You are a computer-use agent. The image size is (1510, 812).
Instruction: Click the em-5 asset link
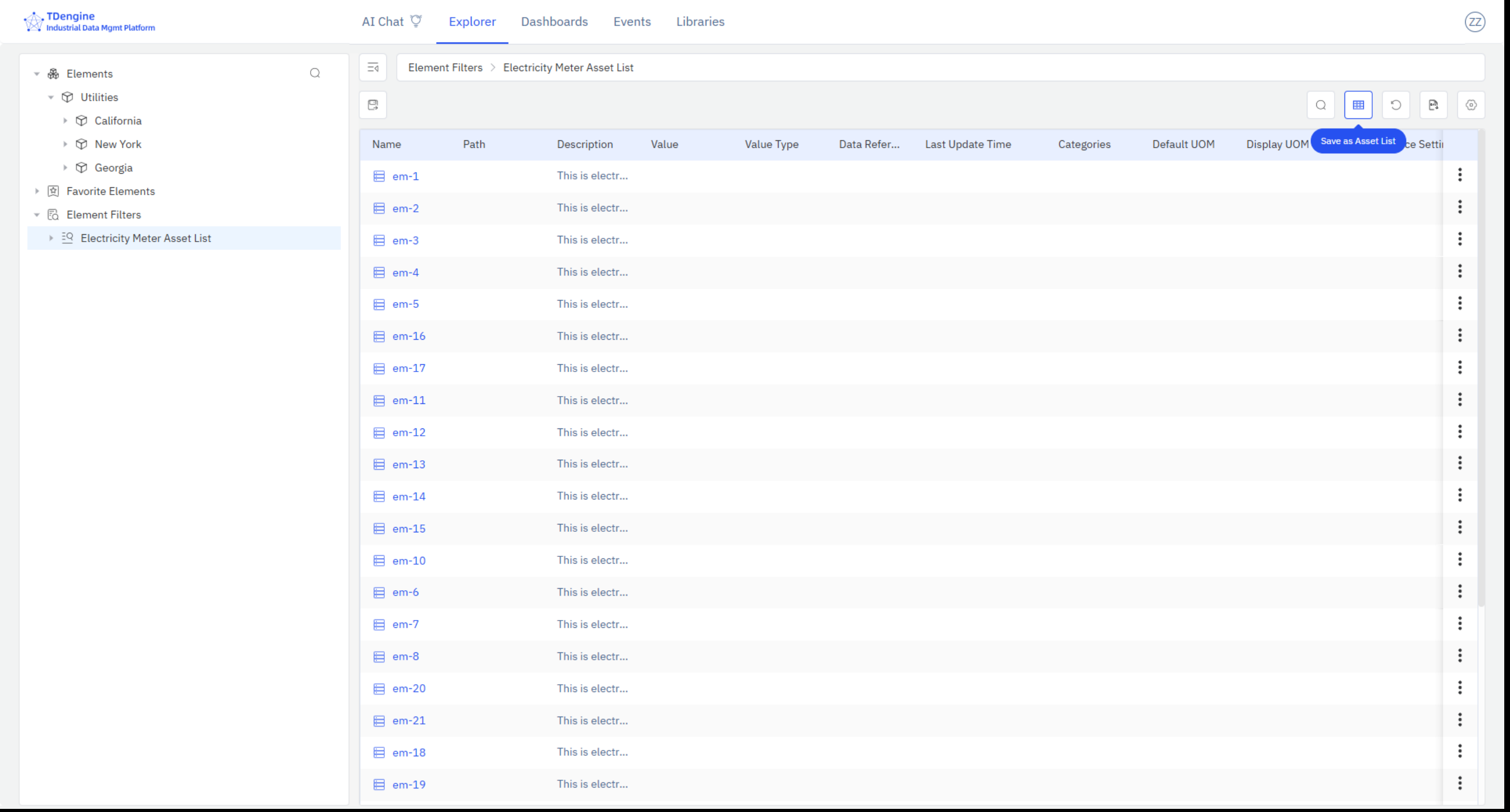pos(405,304)
